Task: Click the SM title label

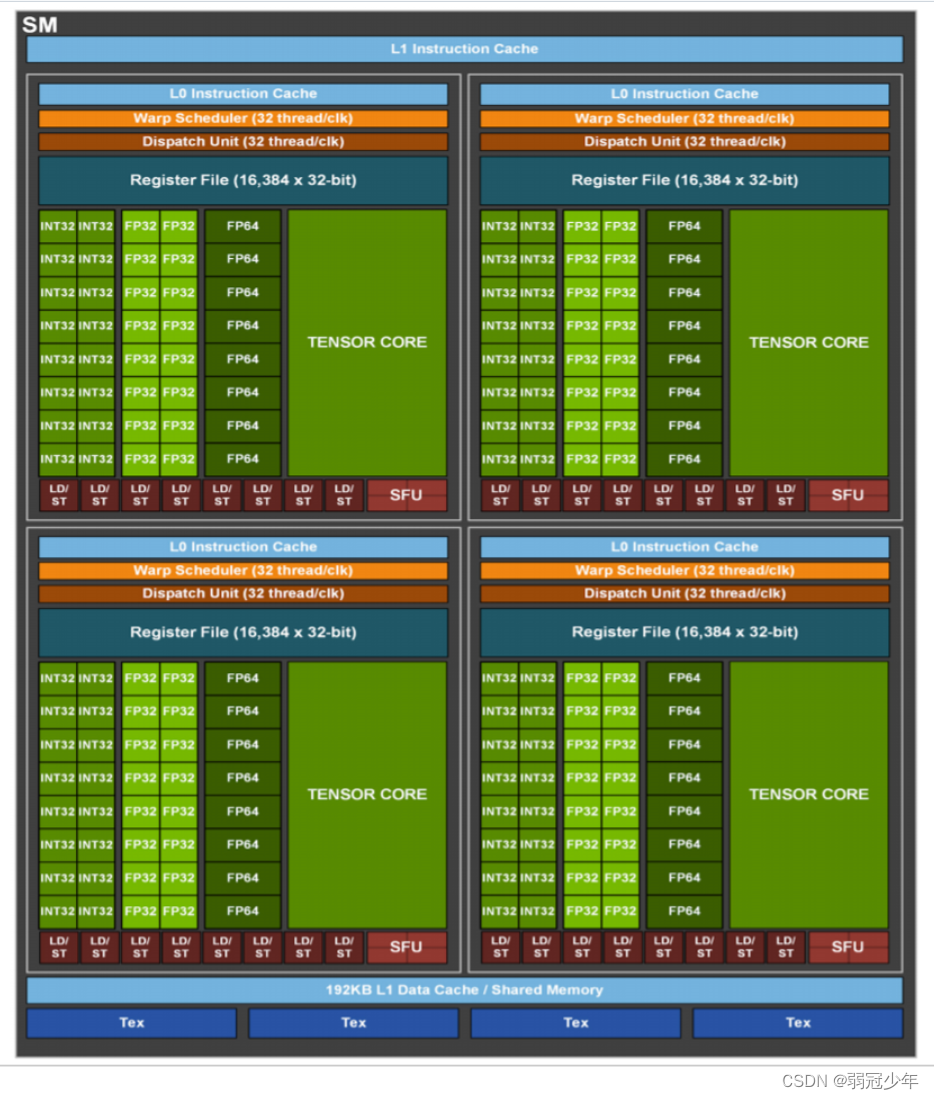Action: click(40, 25)
